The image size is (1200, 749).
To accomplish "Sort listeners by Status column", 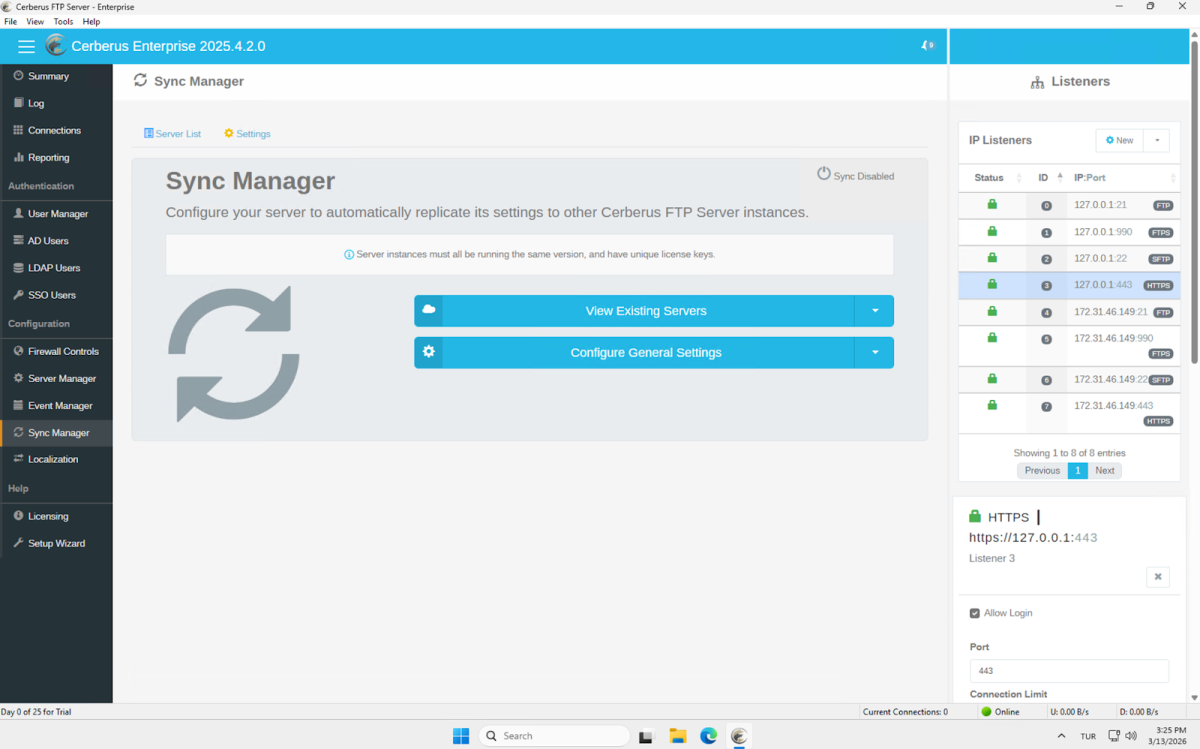I will coord(989,178).
